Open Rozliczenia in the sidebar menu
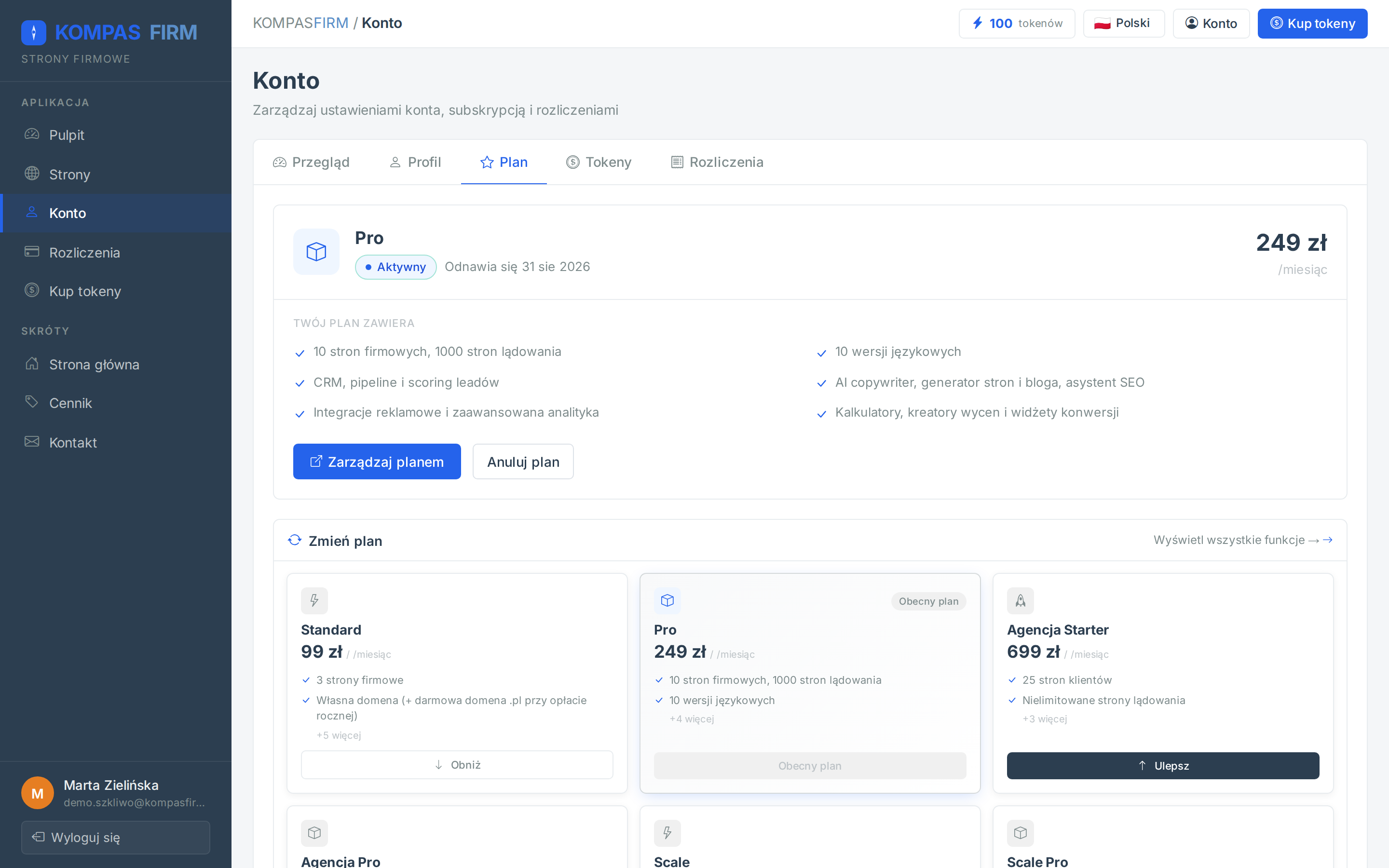 pyautogui.click(x=116, y=252)
